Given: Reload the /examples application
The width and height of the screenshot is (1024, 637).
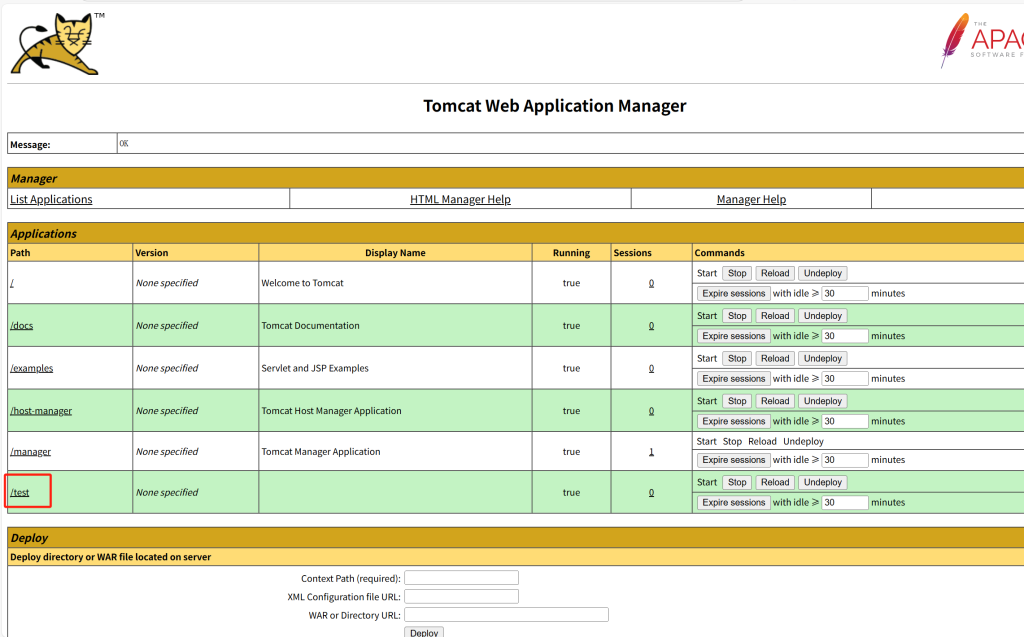Looking at the screenshot, I should [775, 358].
